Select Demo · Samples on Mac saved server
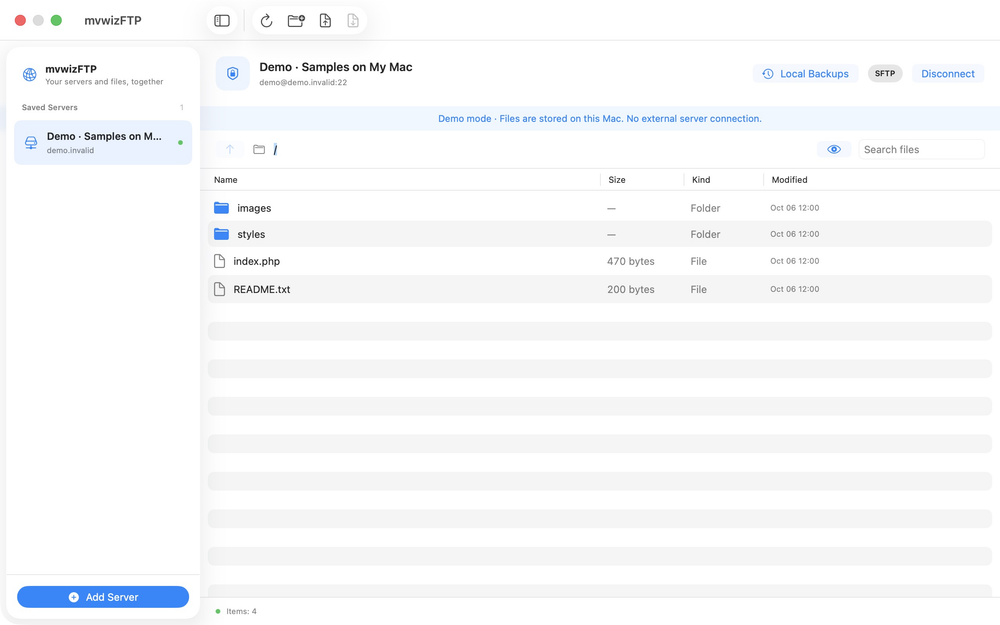Image resolution: width=1000 pixels, height=625 pixels. point(103,142)
